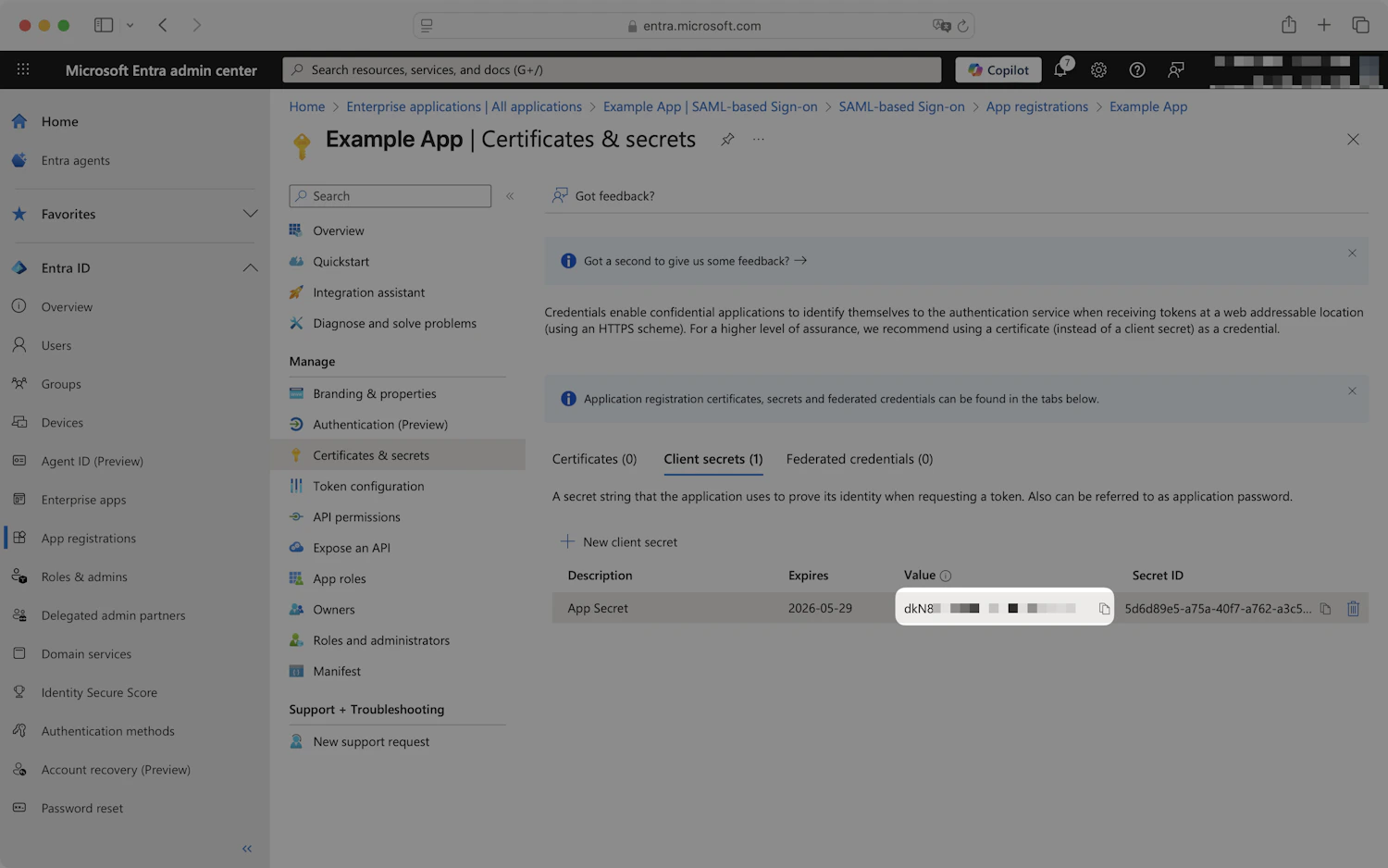Open the app launcher waffle icon
This screenshot has height=868, width=1388.
pos(23,69)
